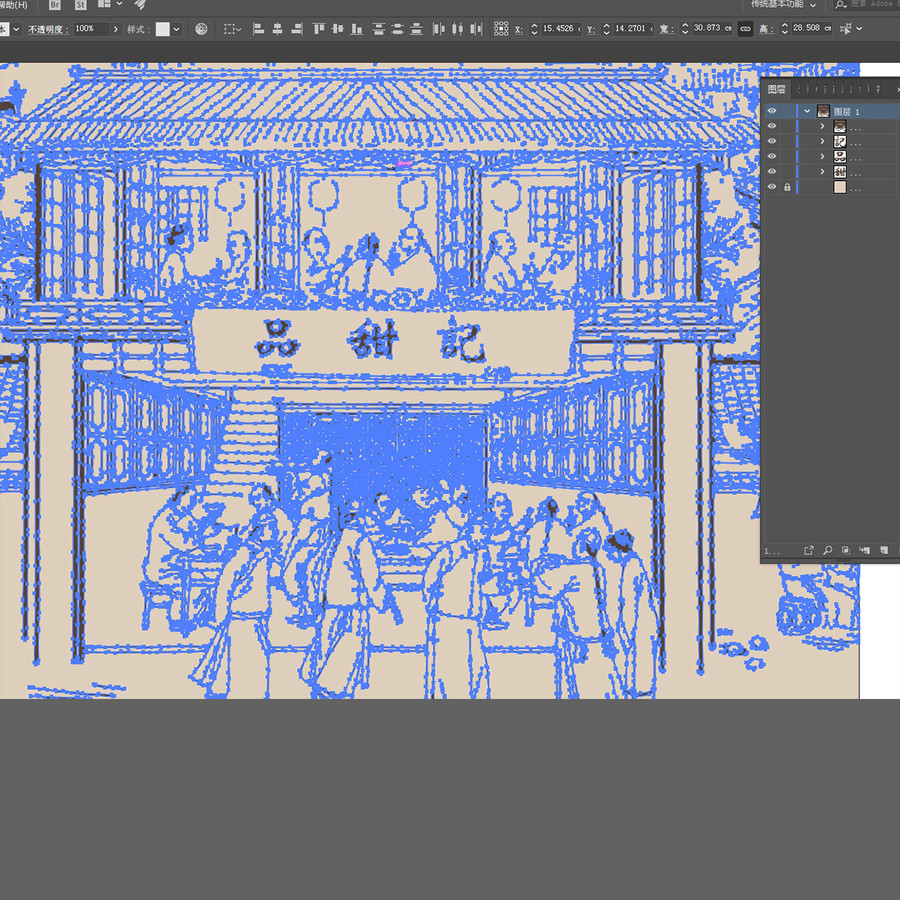Click horizontal distribute center icon

pos(457,29)
